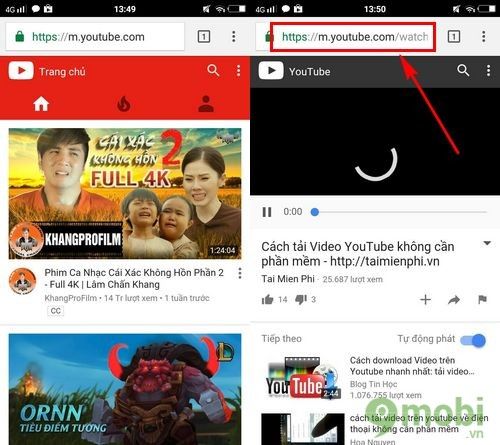Open Chrome overflow menu on right phone
The image size is (500, 445).
(x=484, y=36)
